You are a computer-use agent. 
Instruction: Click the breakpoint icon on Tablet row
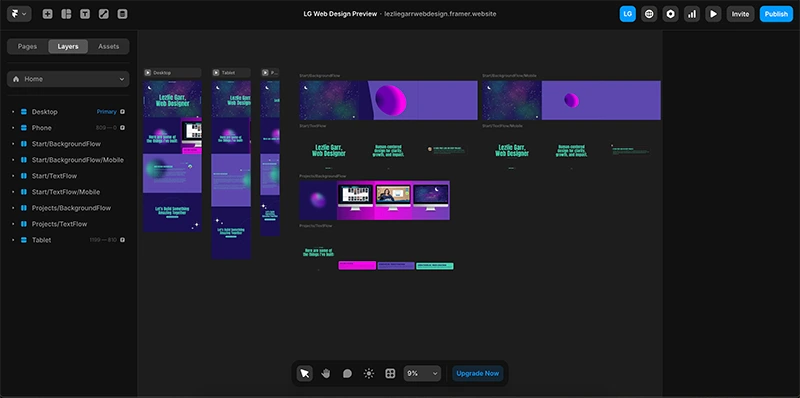pos(122,240)
